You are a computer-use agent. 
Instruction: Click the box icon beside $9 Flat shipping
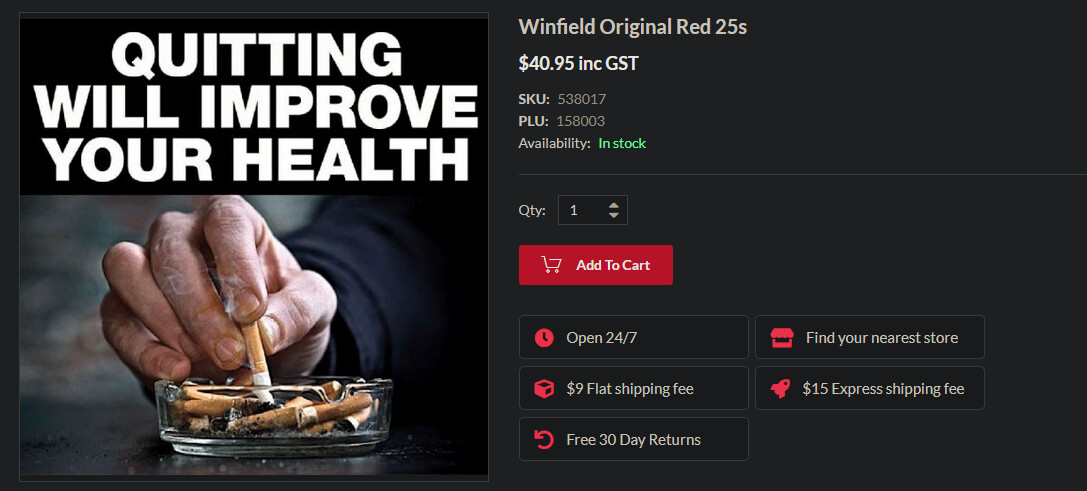pos(544,388)
